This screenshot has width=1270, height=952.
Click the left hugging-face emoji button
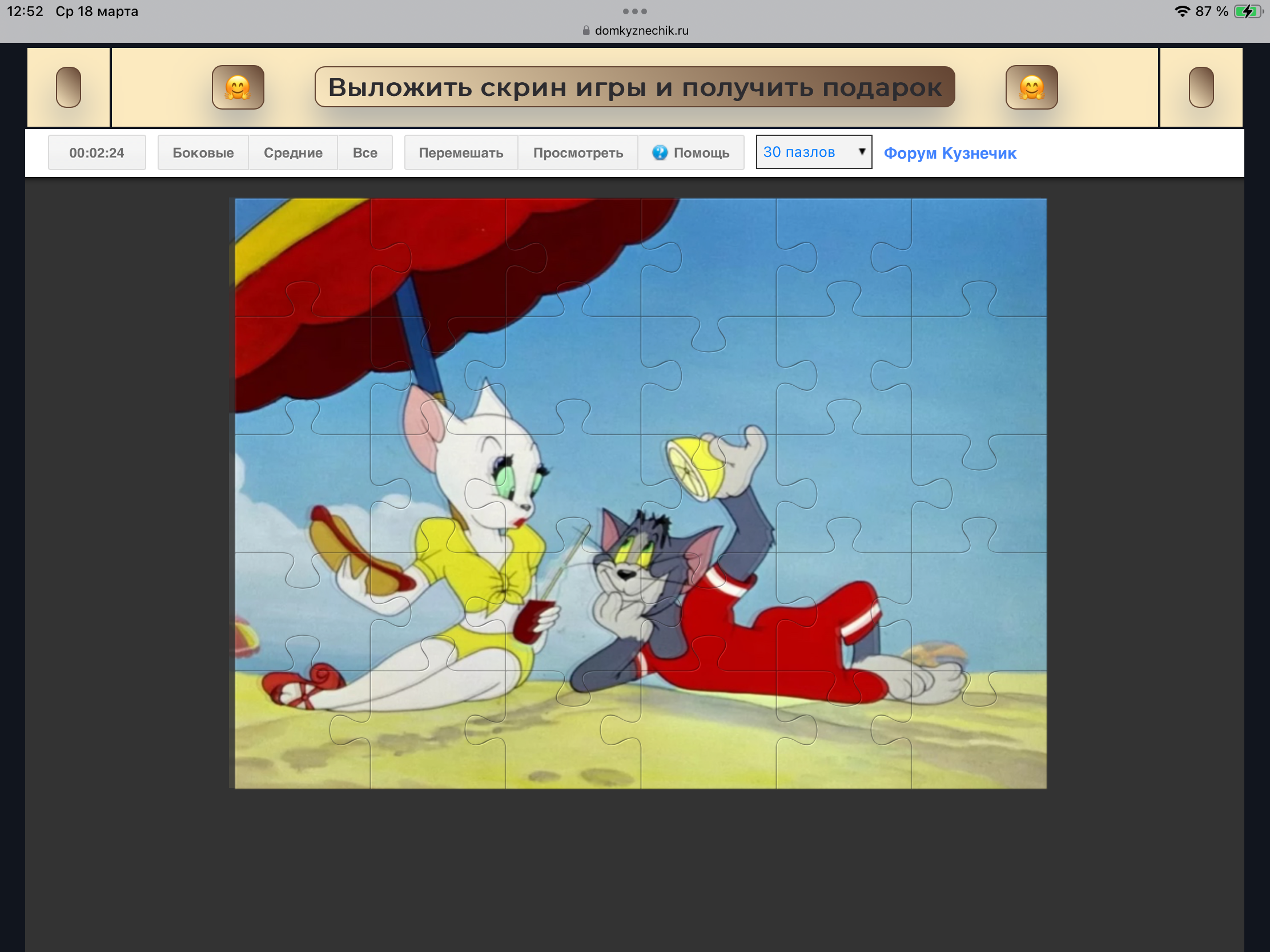238,87
